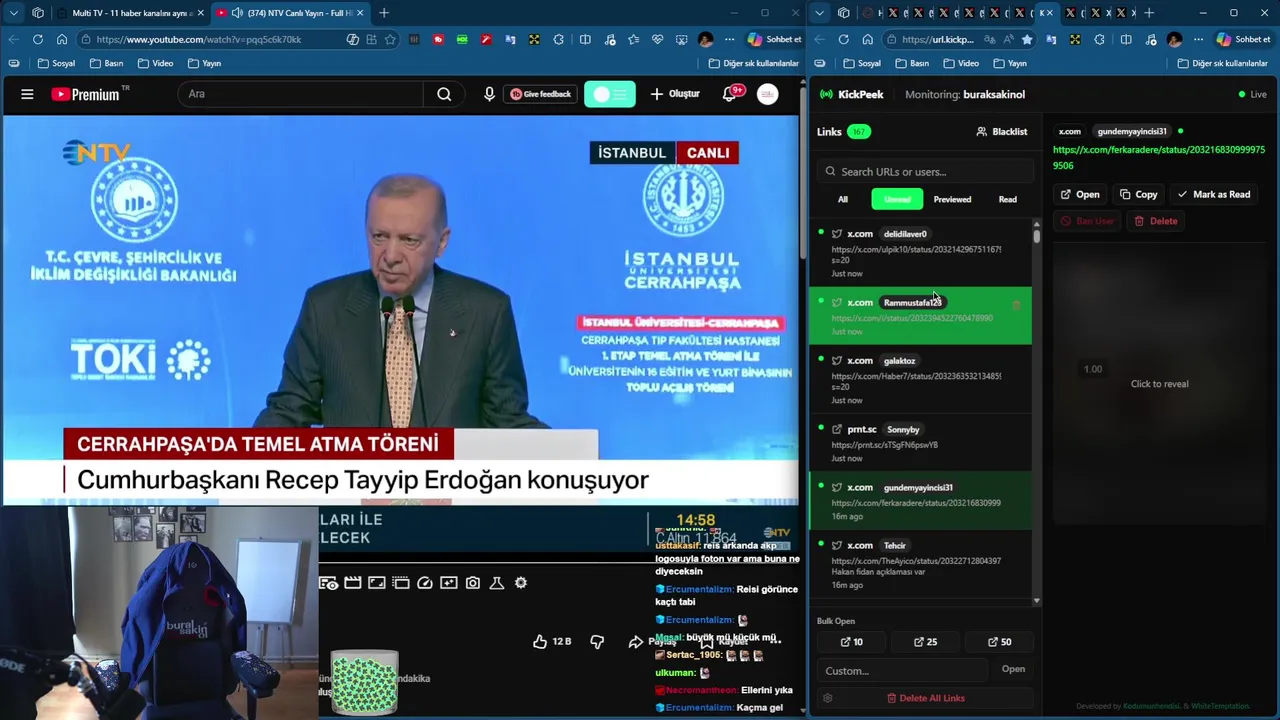This screenshot has width=1280, height=720.
Task: Select the All filter tab
Action: pyautogui.click(x=843, y=199)
